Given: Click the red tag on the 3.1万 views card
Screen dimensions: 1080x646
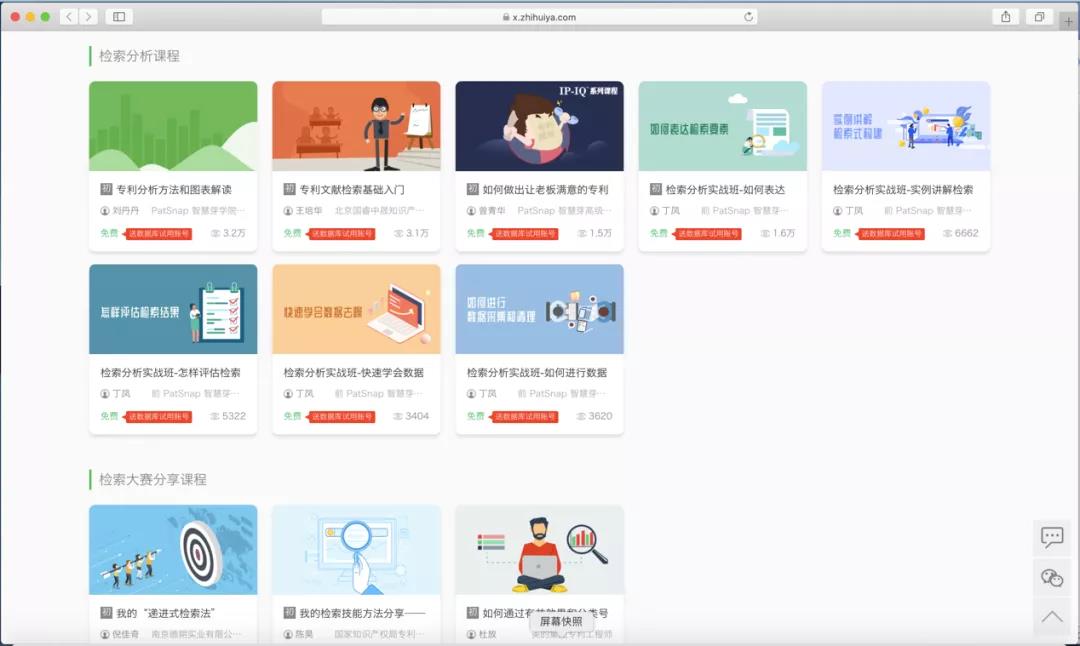Looking at the screenshot, I should click(341, 233).
